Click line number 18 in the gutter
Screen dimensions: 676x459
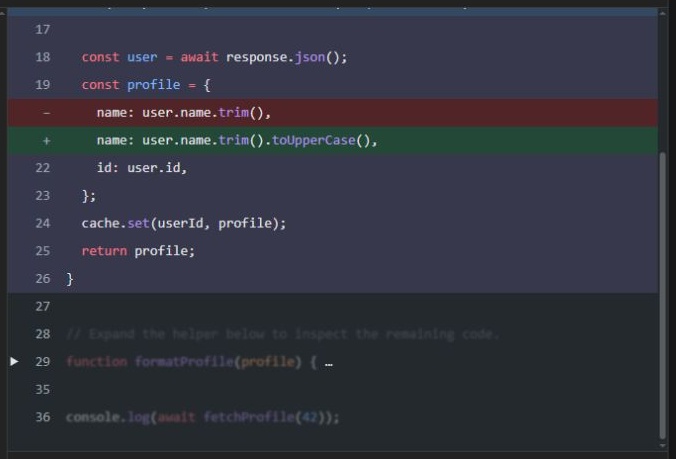[43, 57]
